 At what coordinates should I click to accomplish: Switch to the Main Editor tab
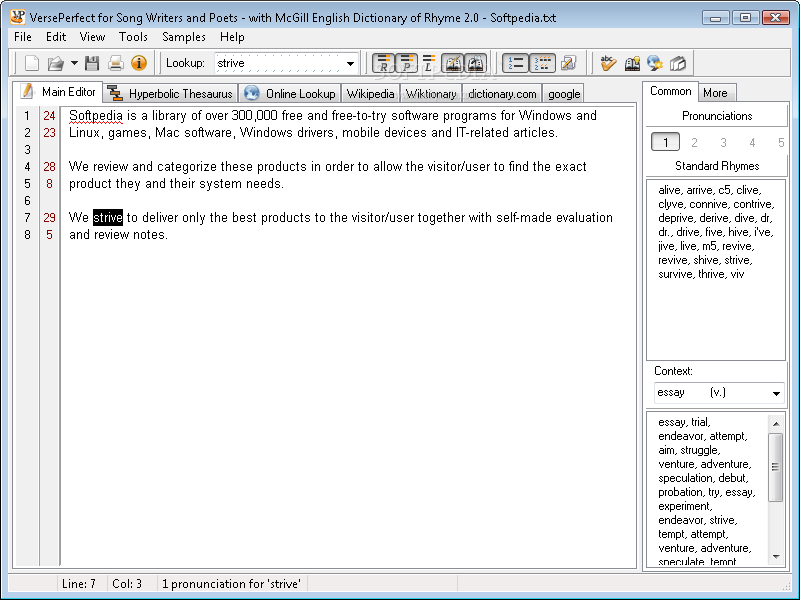58,92
